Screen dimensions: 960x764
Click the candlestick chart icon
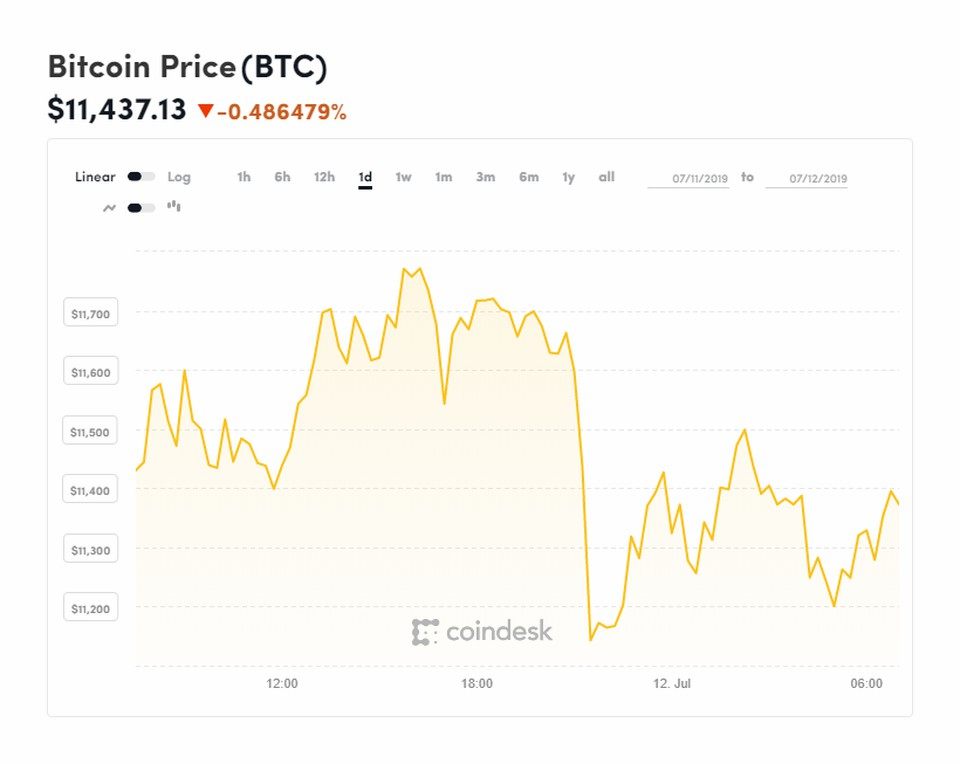pyautogui.click(x=174, y=207)
